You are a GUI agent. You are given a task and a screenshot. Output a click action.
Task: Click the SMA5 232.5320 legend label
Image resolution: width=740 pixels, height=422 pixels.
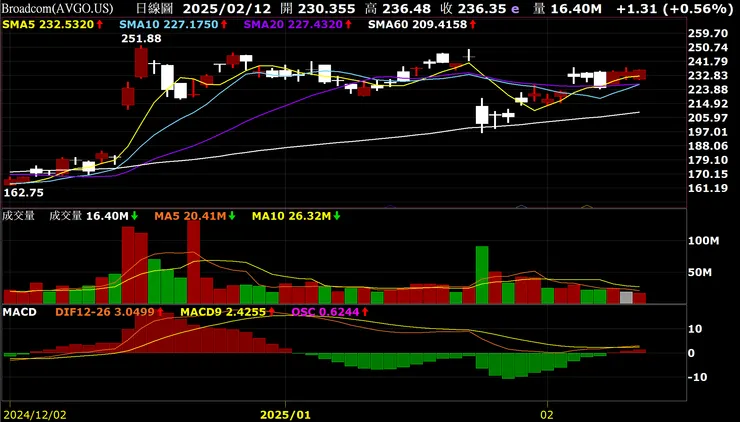click(49, 25)
